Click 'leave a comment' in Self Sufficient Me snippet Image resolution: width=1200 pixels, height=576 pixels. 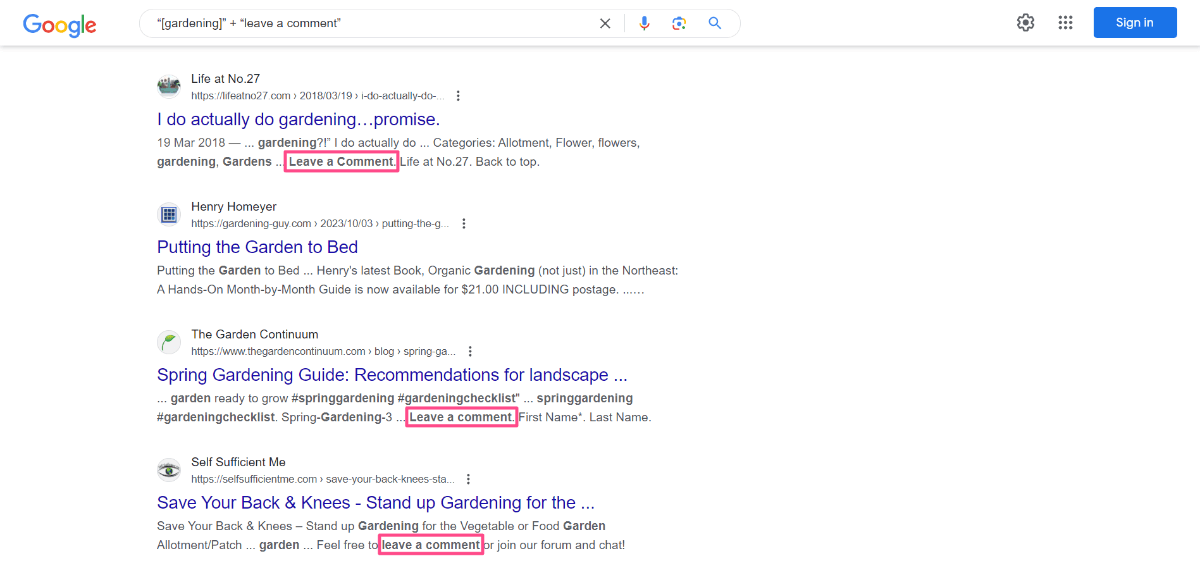pos(431,545)
